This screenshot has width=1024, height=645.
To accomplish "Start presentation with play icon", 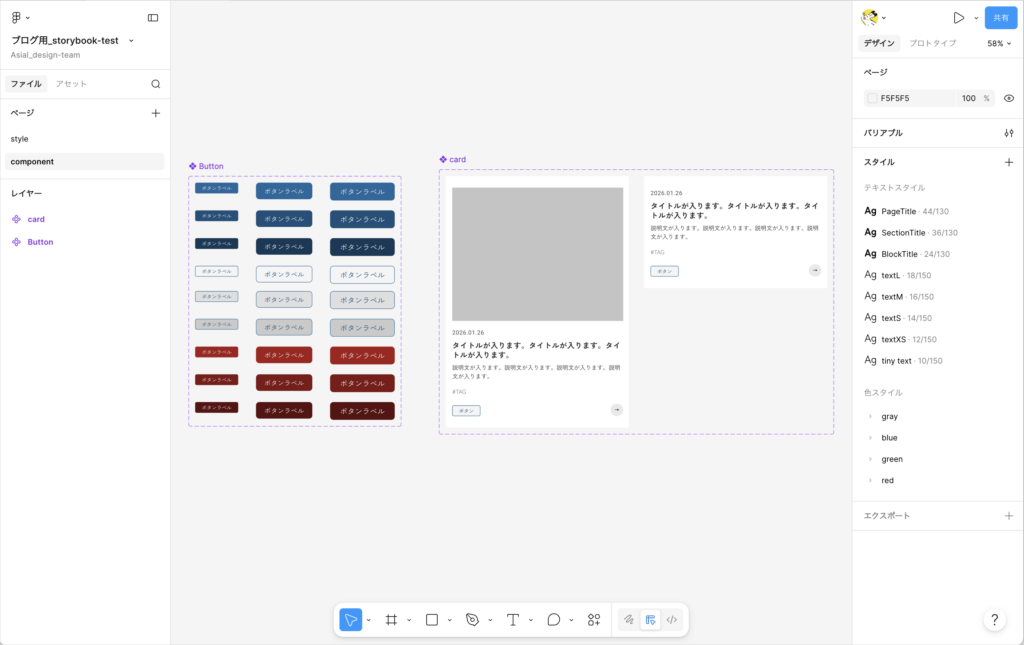I will (958, 18).
